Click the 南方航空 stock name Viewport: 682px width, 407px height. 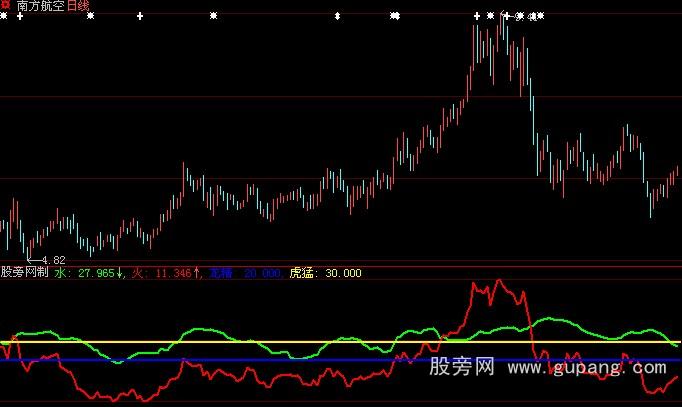40,6
